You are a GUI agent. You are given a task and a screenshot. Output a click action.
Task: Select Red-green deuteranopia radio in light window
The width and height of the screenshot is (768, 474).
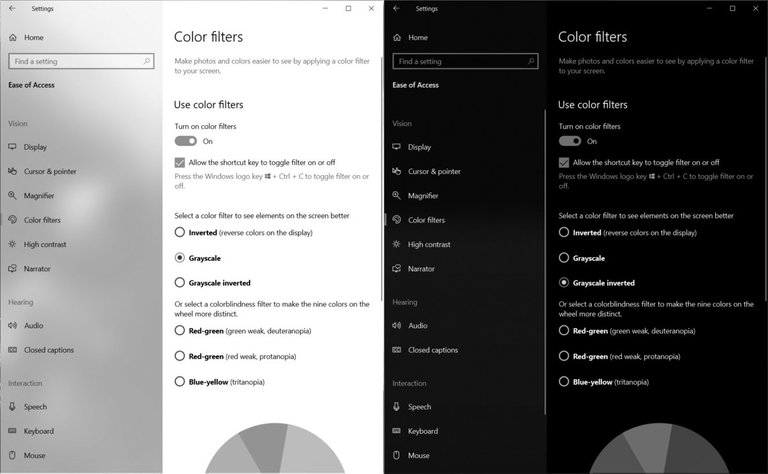(x=180, y=331)
